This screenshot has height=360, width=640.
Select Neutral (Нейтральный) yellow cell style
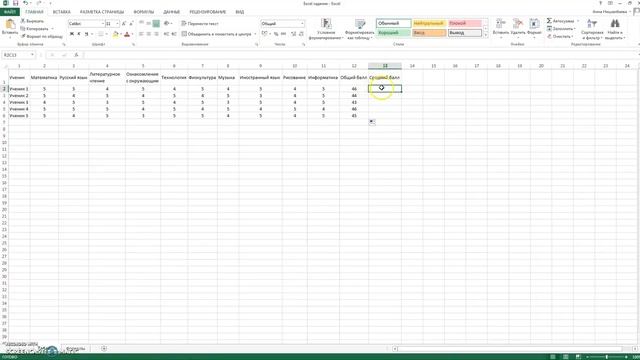tap(429, 24)
